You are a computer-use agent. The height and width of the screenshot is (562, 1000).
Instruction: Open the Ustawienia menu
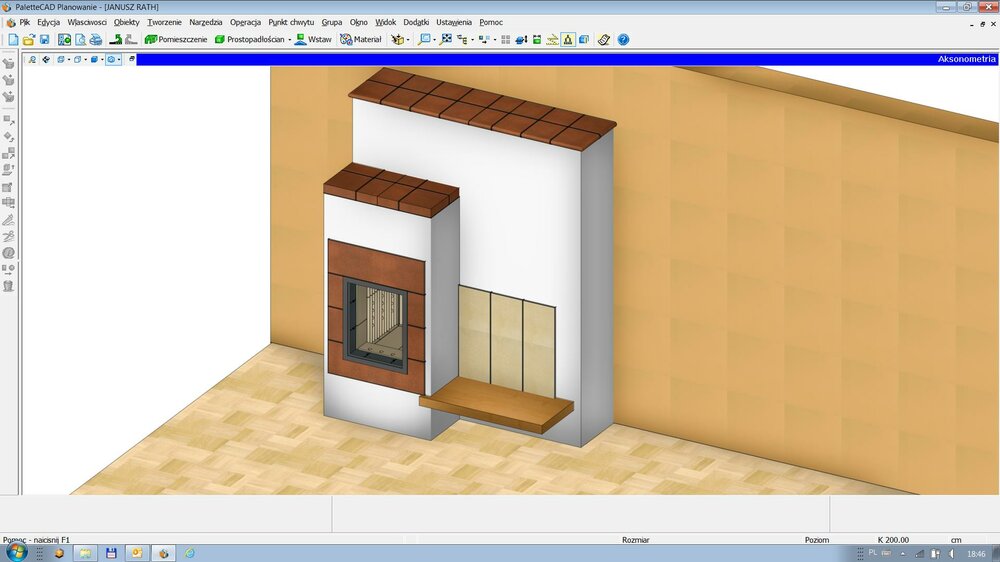tap(453, 22)
